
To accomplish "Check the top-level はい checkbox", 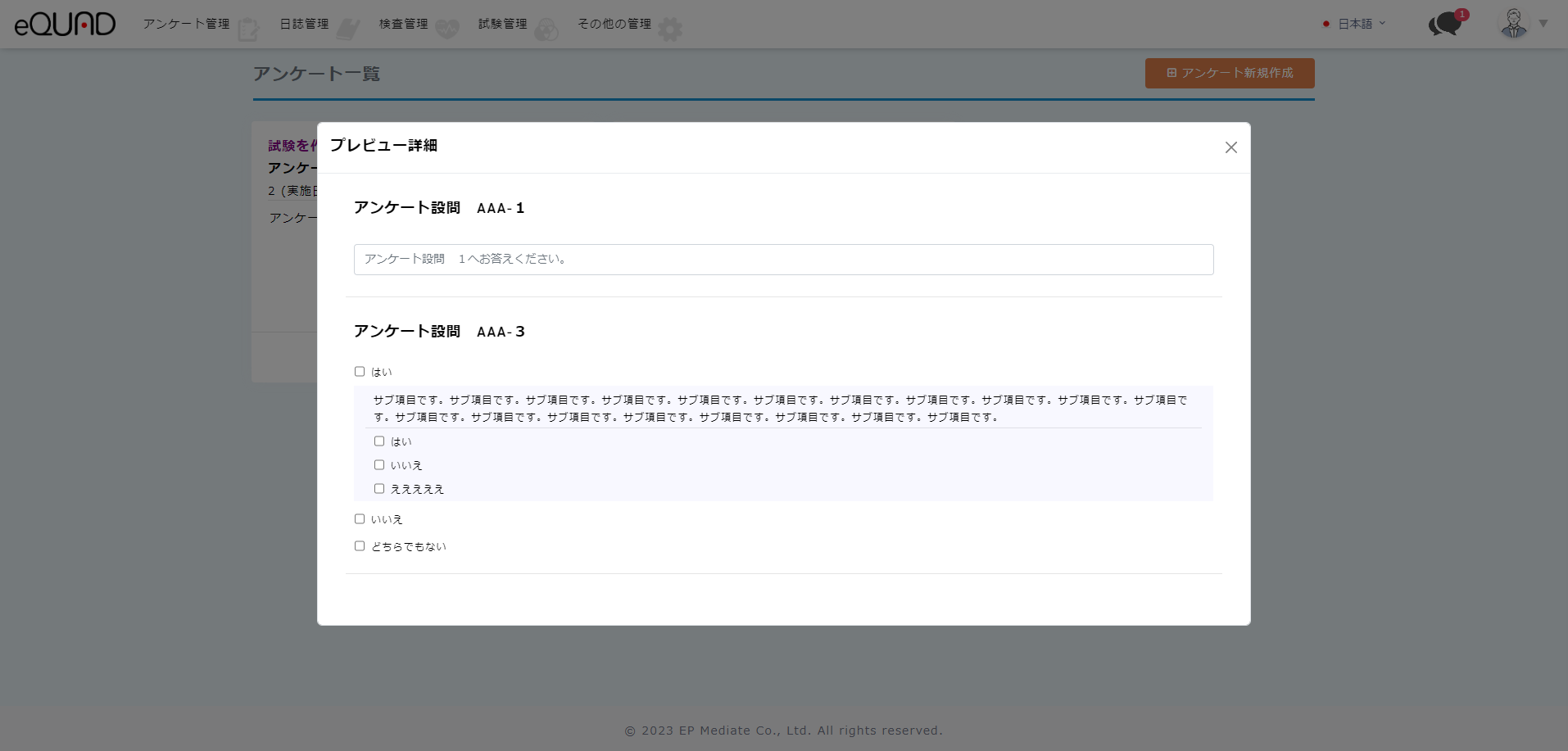I will [360, 372].
